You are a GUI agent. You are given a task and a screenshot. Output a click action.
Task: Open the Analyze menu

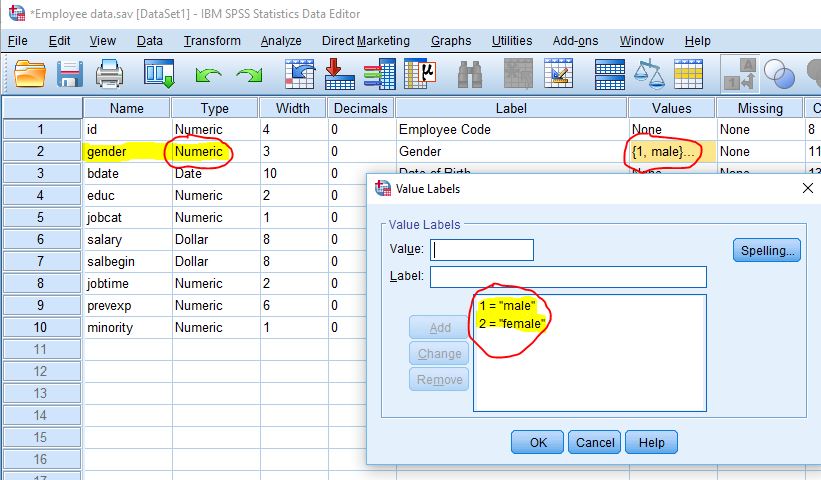281,41
